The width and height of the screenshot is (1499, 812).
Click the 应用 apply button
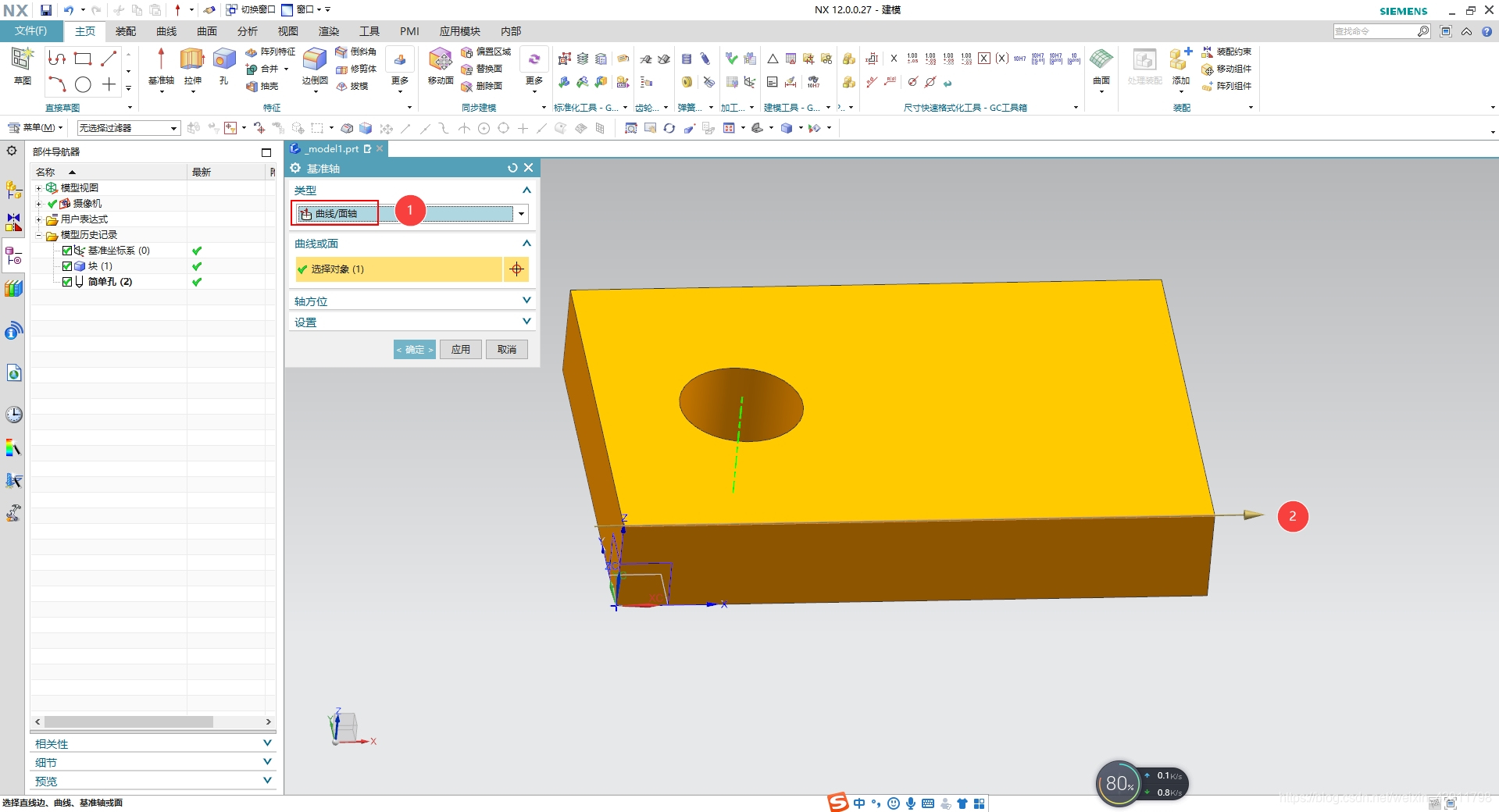[x=461, y=349]
